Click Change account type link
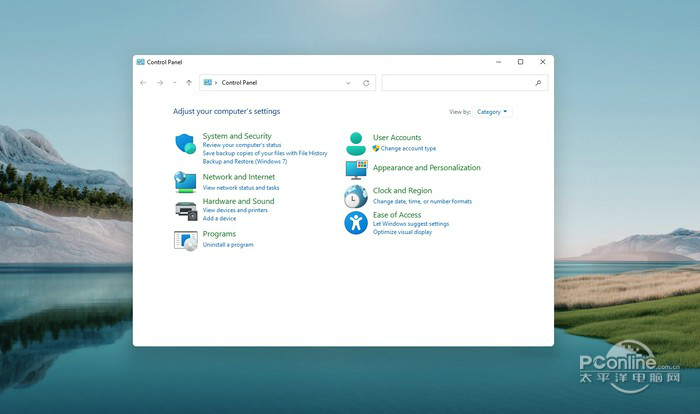The height and width of the screenshot is (414, 700). pyautogui.click(x=408, y=149)
